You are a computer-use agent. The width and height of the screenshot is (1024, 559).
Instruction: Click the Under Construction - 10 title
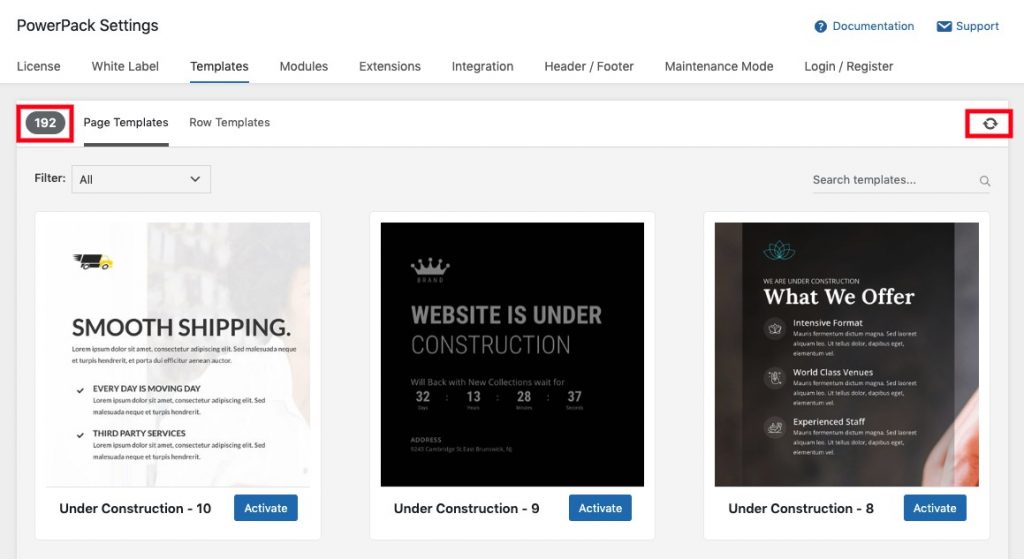135,508
